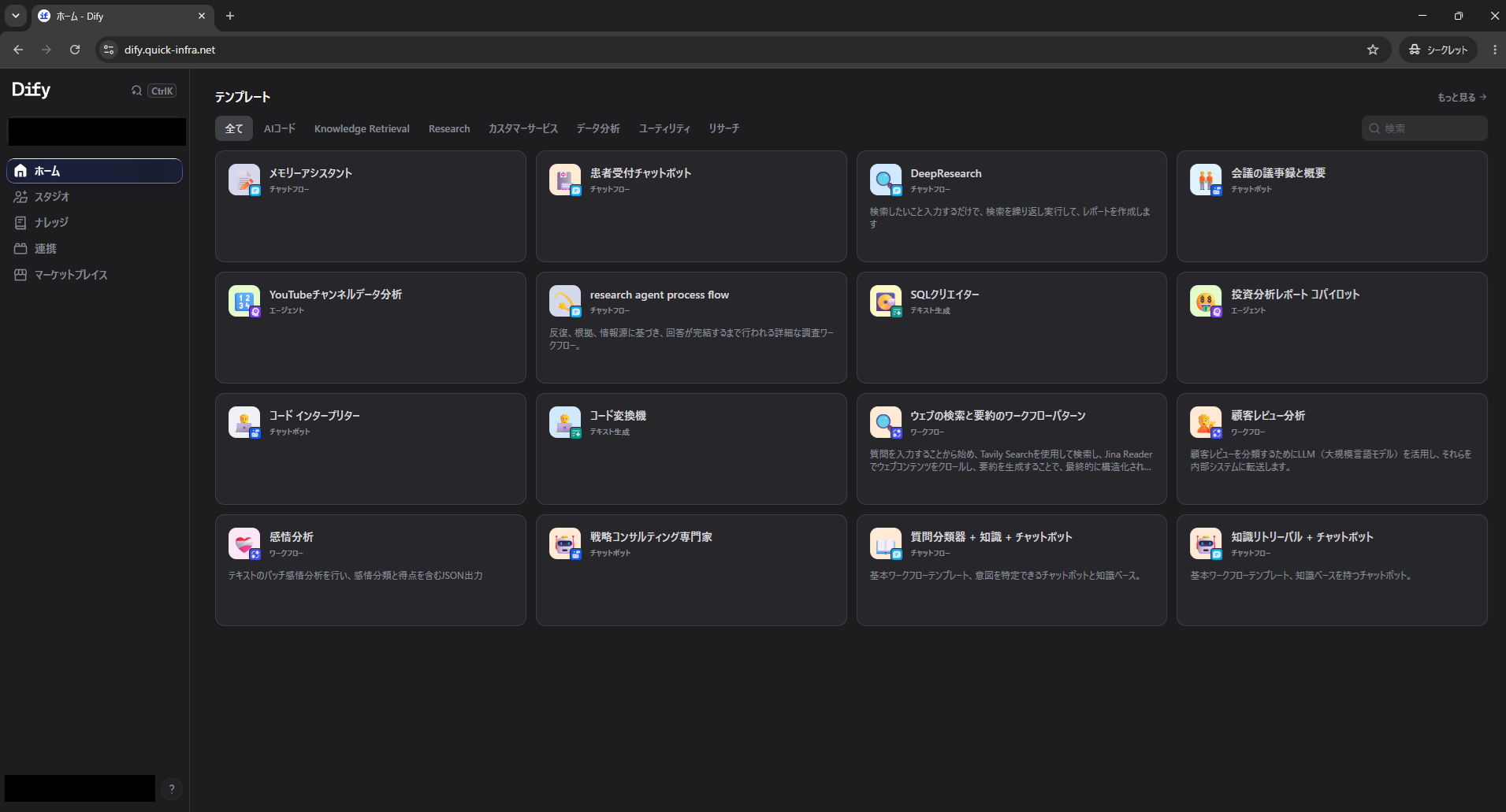1506x812 pixels.
Task: Open the コード インタープリター title text
Action: coord(314,416)
